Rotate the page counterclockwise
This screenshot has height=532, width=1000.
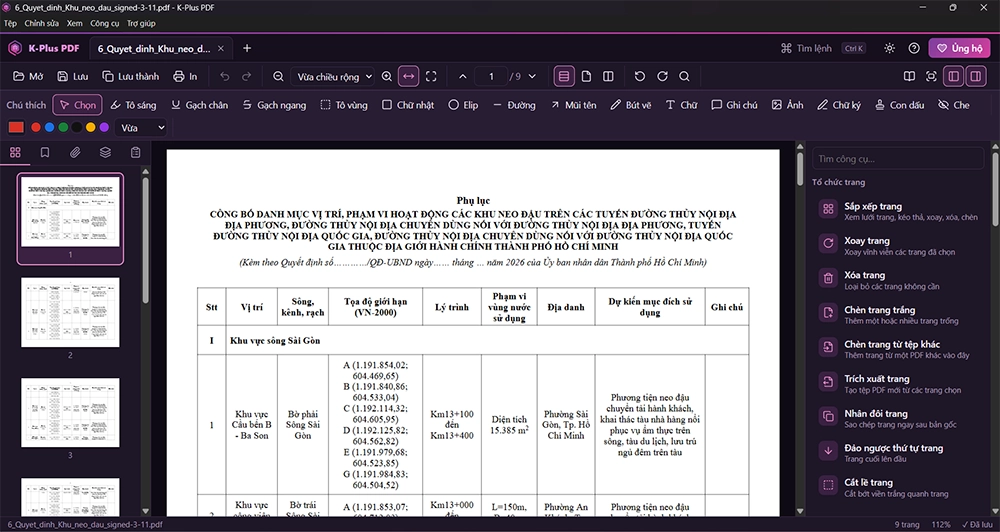pos(640,77)
